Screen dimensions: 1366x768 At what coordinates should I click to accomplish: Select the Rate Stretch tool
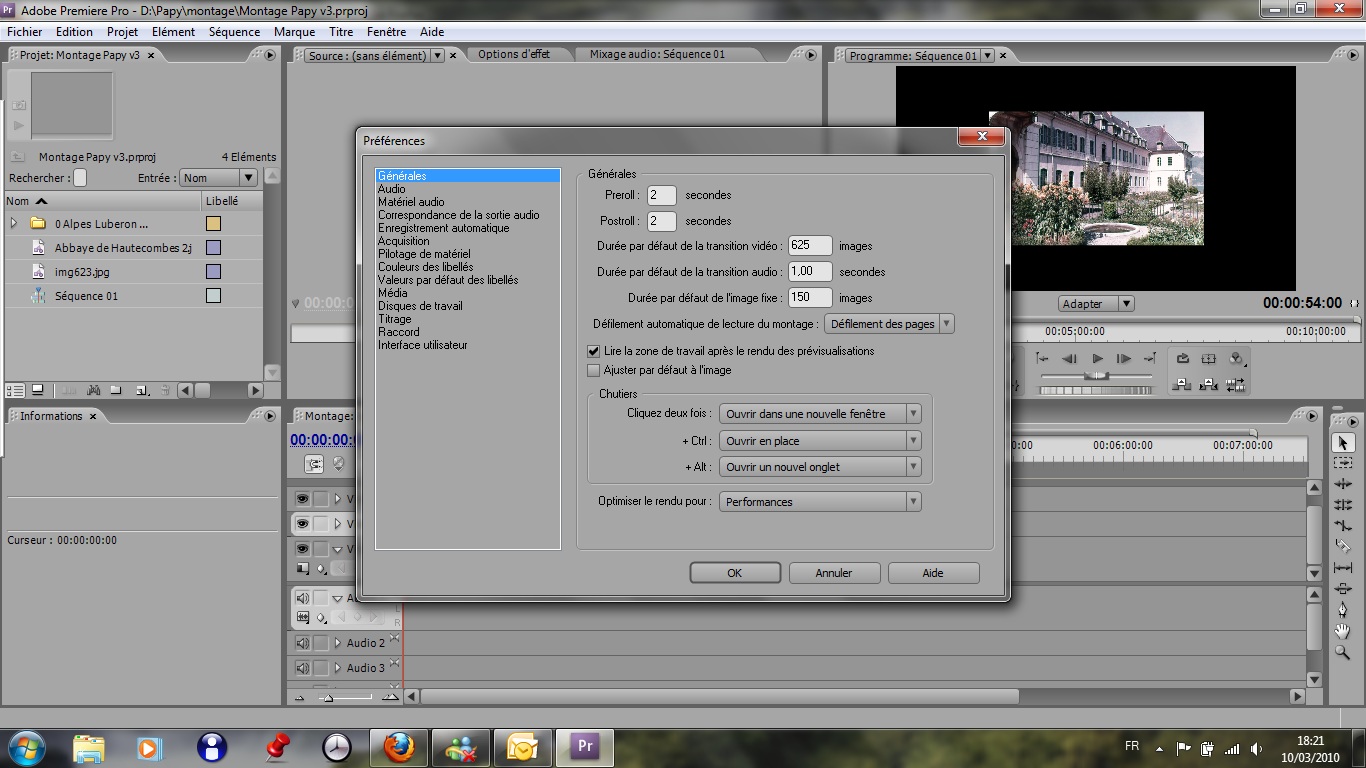click(1343, 526)
